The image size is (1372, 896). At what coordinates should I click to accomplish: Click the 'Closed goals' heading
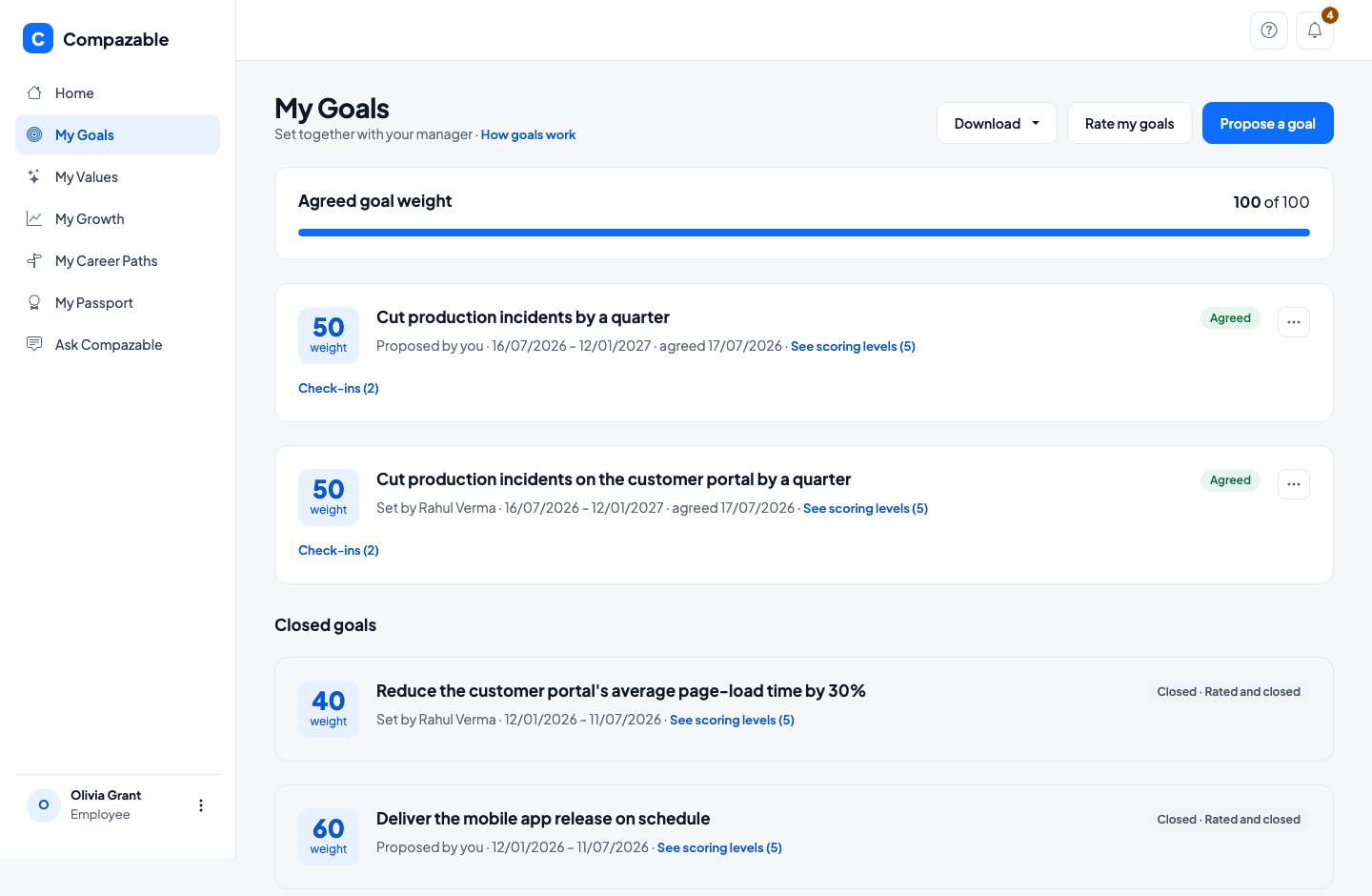tap(325, 625)
